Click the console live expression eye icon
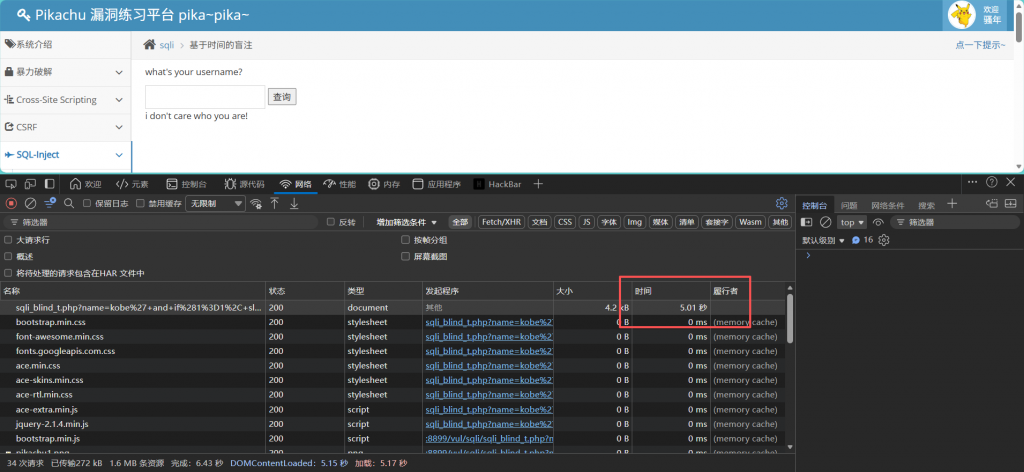This screenshot has width=1024, height=472. (x=877, y=222)
